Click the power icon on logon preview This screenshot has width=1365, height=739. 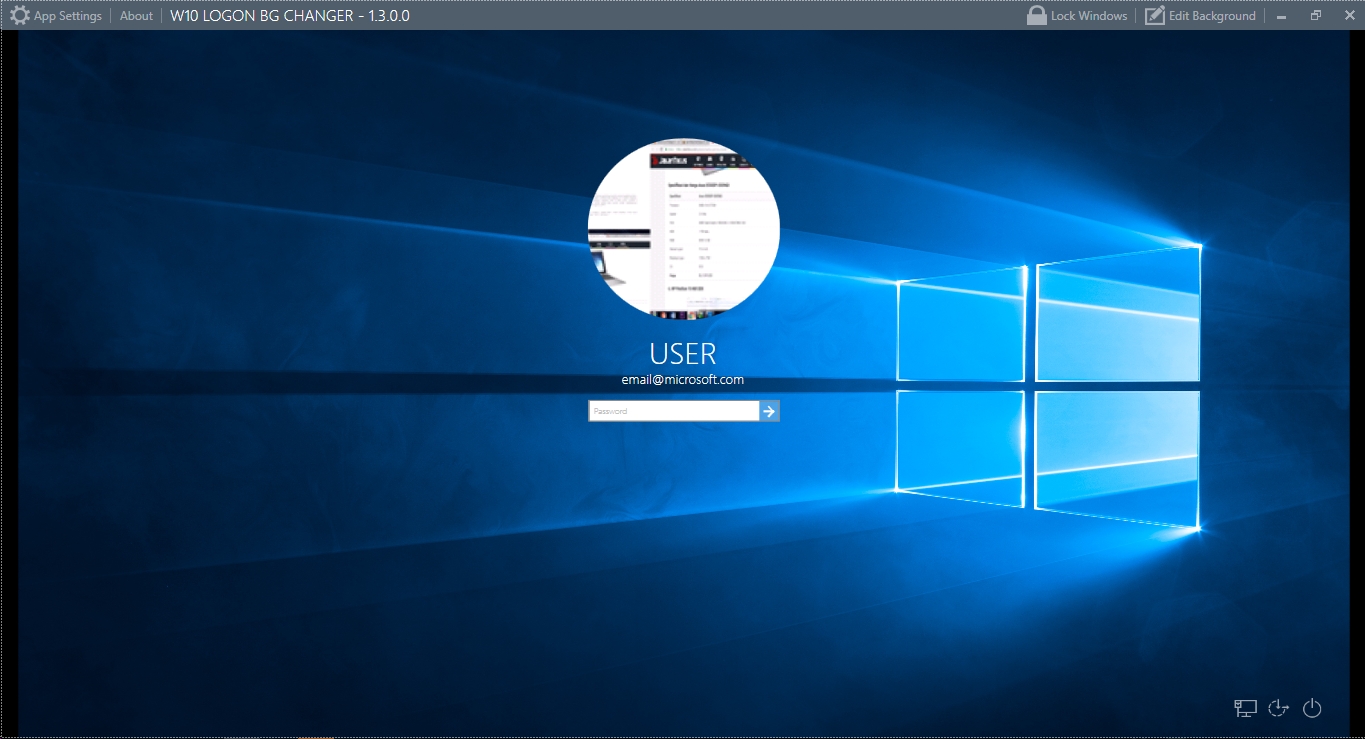[x=1312, y=708]
